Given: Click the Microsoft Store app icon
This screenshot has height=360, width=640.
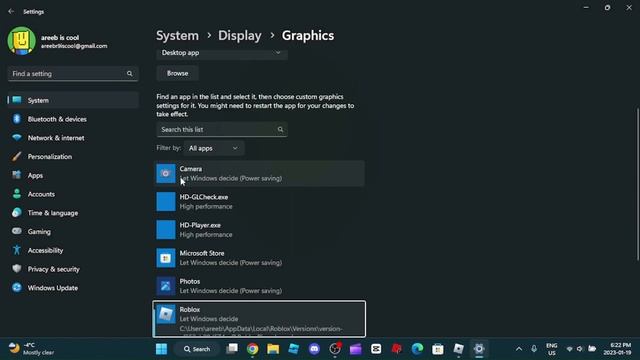Looking at the screenshot, I should coord(166,258).
